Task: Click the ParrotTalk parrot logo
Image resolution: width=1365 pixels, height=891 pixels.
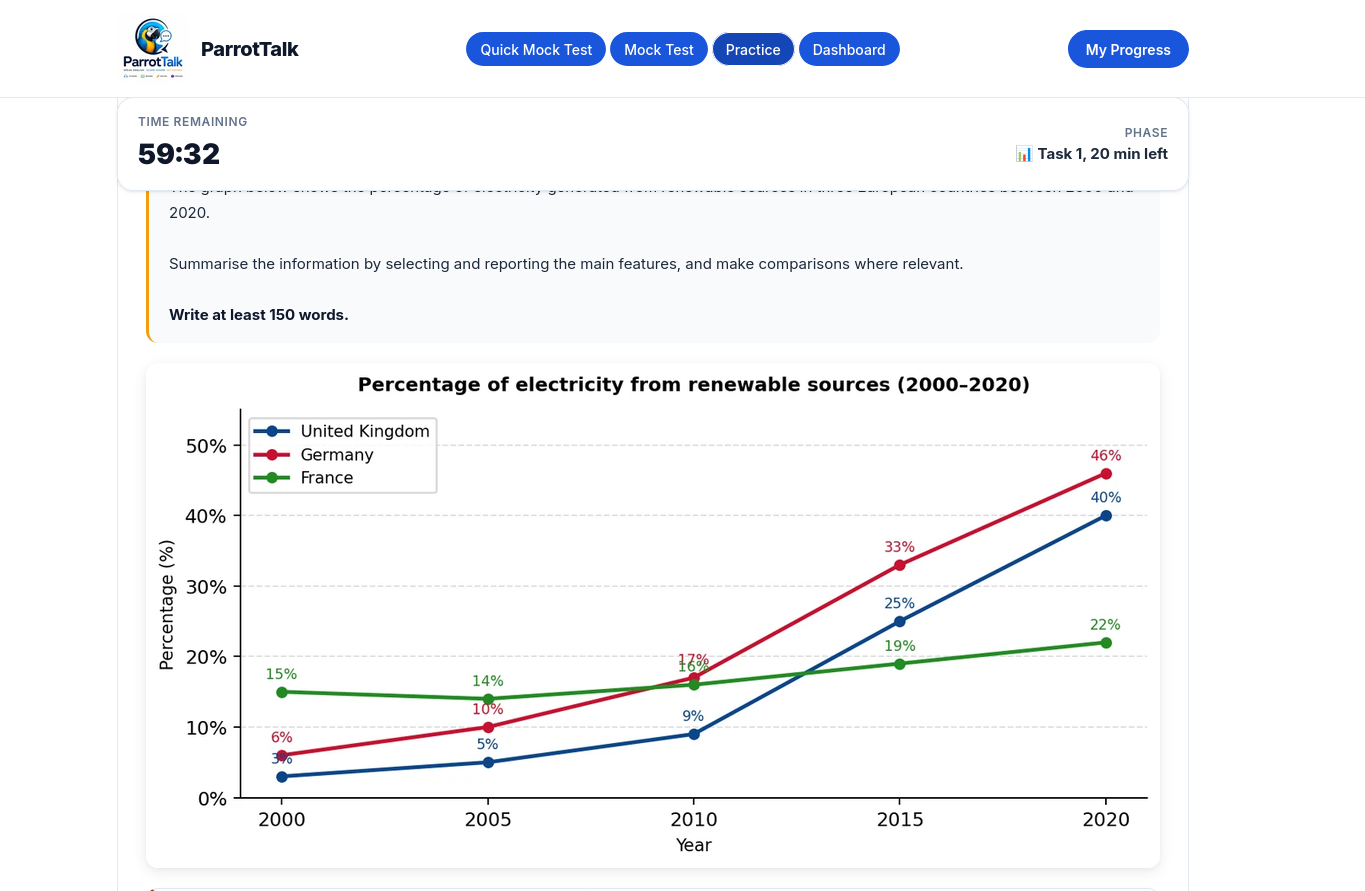Action: click(153, 48)
